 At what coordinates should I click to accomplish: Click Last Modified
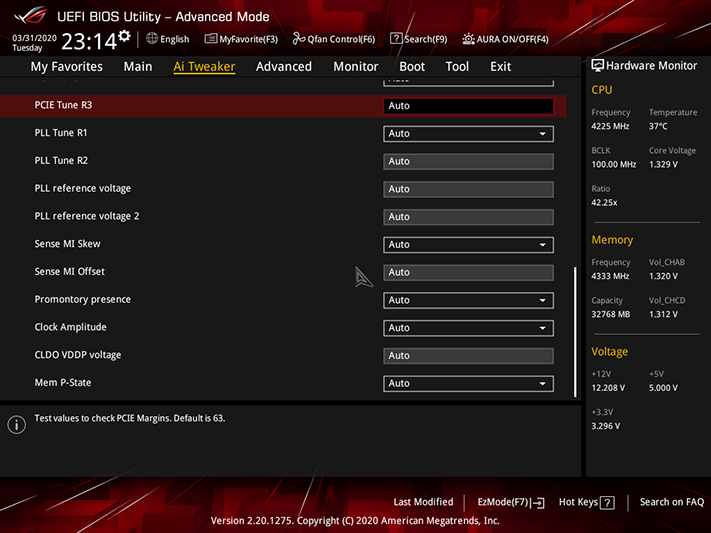point(423,502)
